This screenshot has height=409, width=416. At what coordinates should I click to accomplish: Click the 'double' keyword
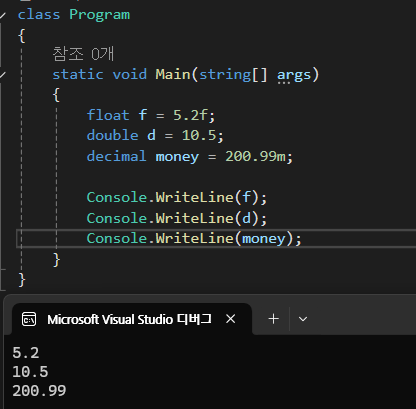pos(112,135)
